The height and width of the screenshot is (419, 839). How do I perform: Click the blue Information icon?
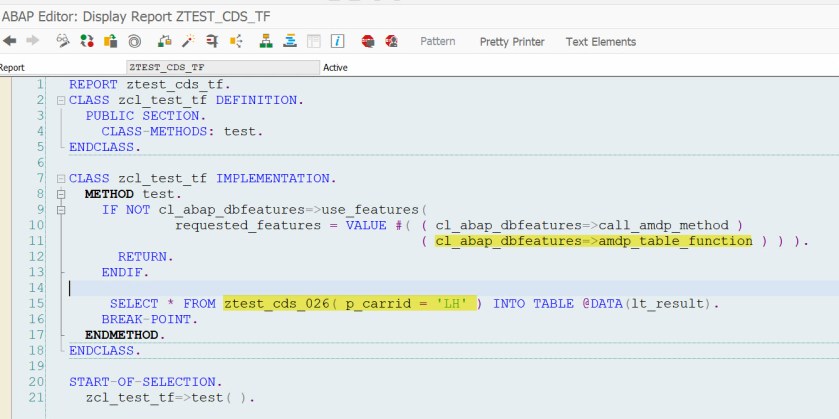338,41
